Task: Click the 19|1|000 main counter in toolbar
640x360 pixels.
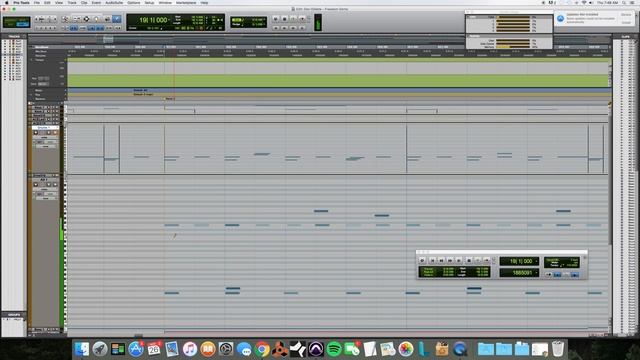Action: (154, 20)
